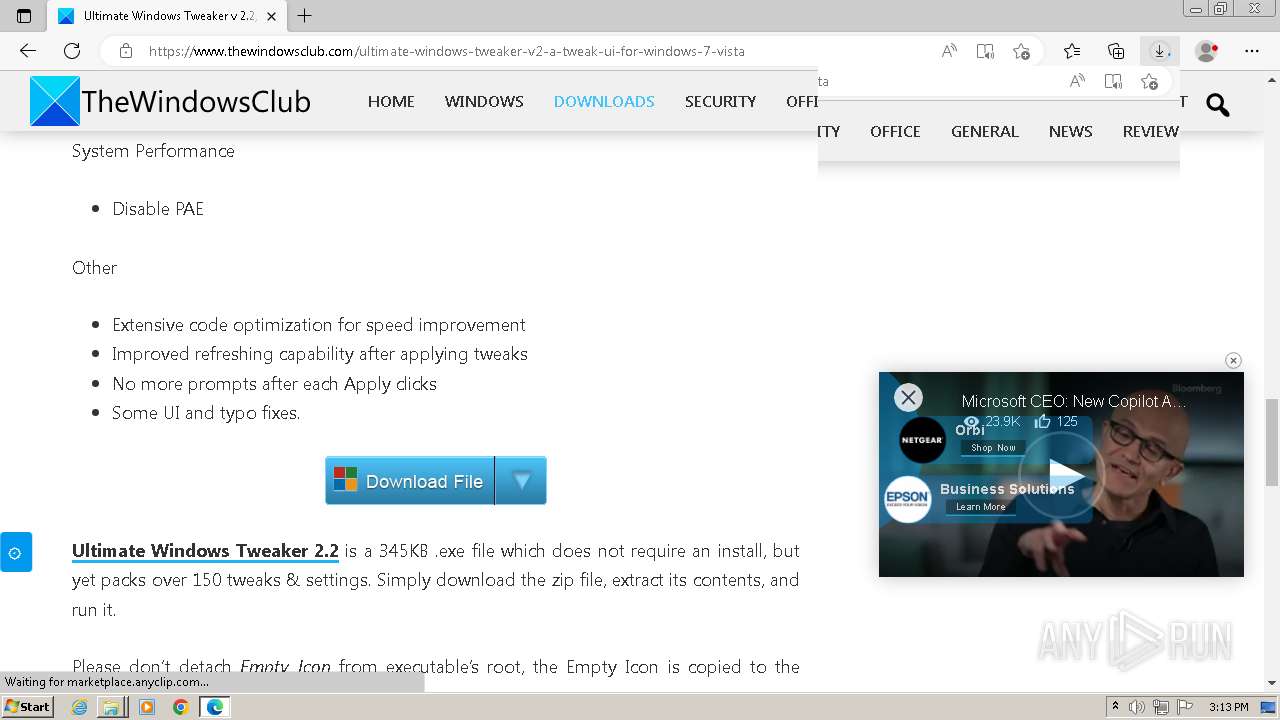View site information lock icon
This screenshot has width=1280, height=720.
click(x=125, y=51)
